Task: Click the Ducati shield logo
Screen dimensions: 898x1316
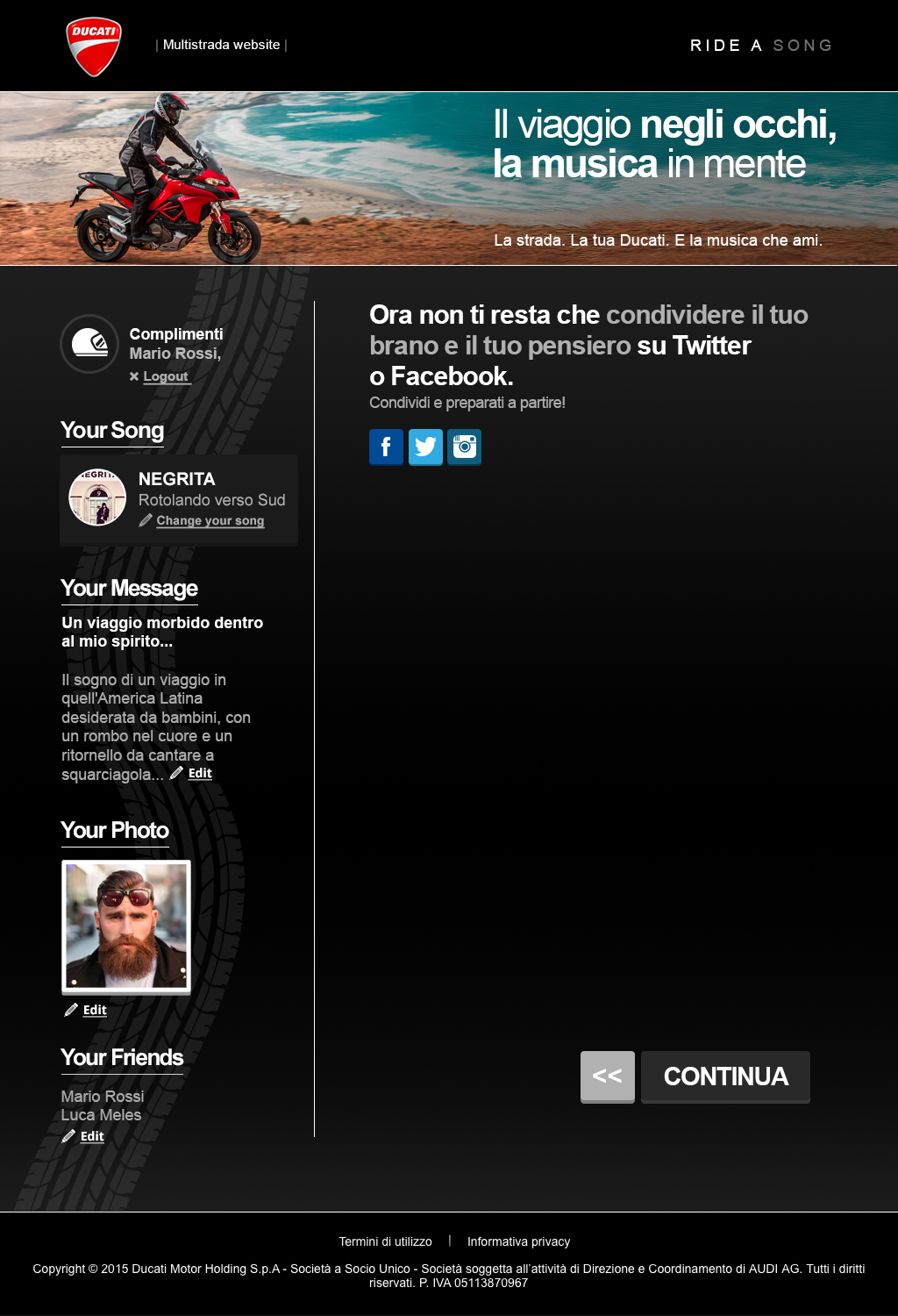Action: pos(94,46)
